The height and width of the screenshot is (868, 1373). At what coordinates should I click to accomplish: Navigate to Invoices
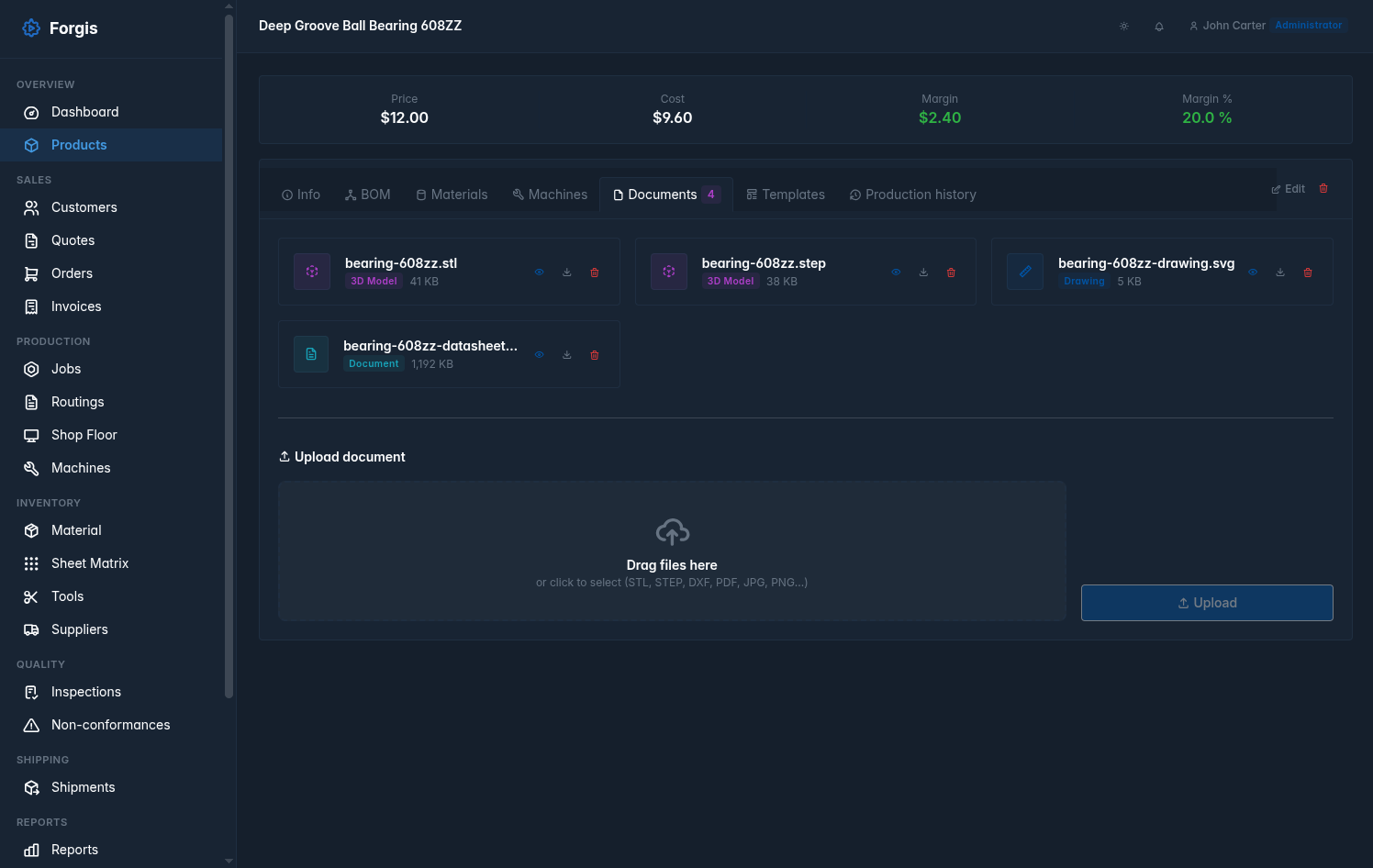point(111,306)
